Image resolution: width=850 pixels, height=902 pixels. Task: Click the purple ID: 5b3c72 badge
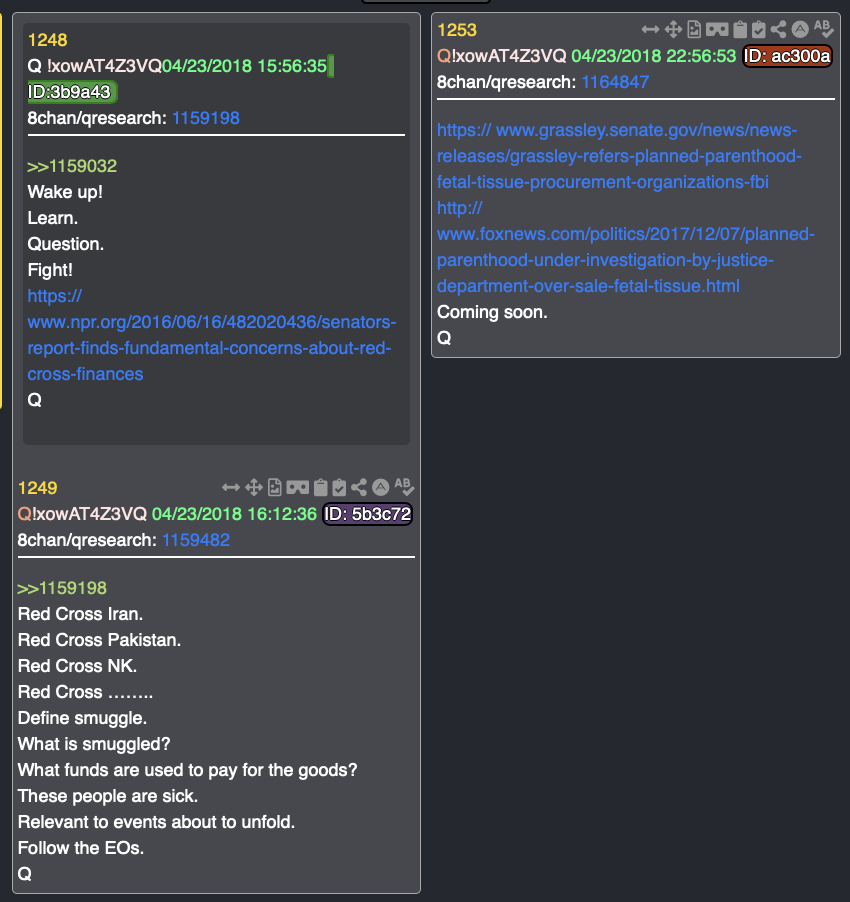367,514
